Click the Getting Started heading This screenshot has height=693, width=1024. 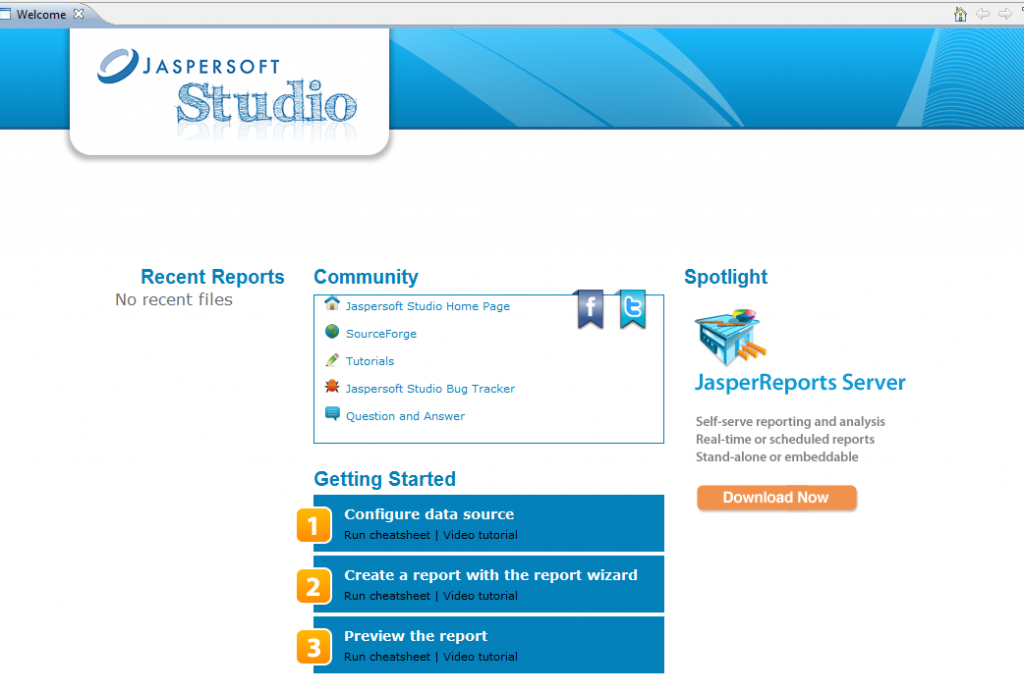[385, 479]
